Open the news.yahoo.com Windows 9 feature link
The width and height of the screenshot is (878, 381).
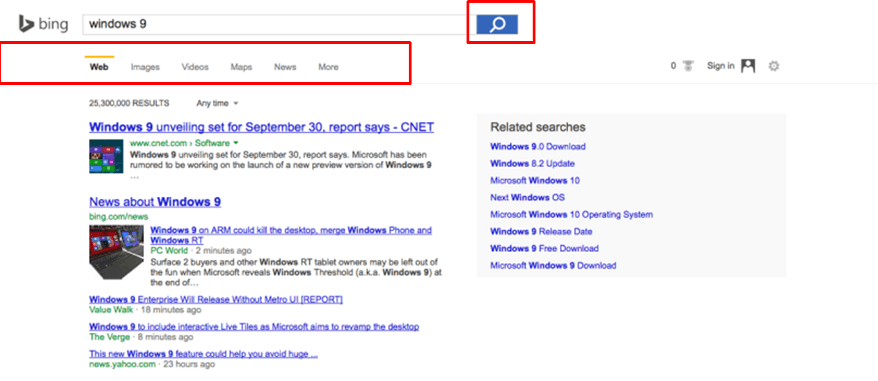pos(203,354)
